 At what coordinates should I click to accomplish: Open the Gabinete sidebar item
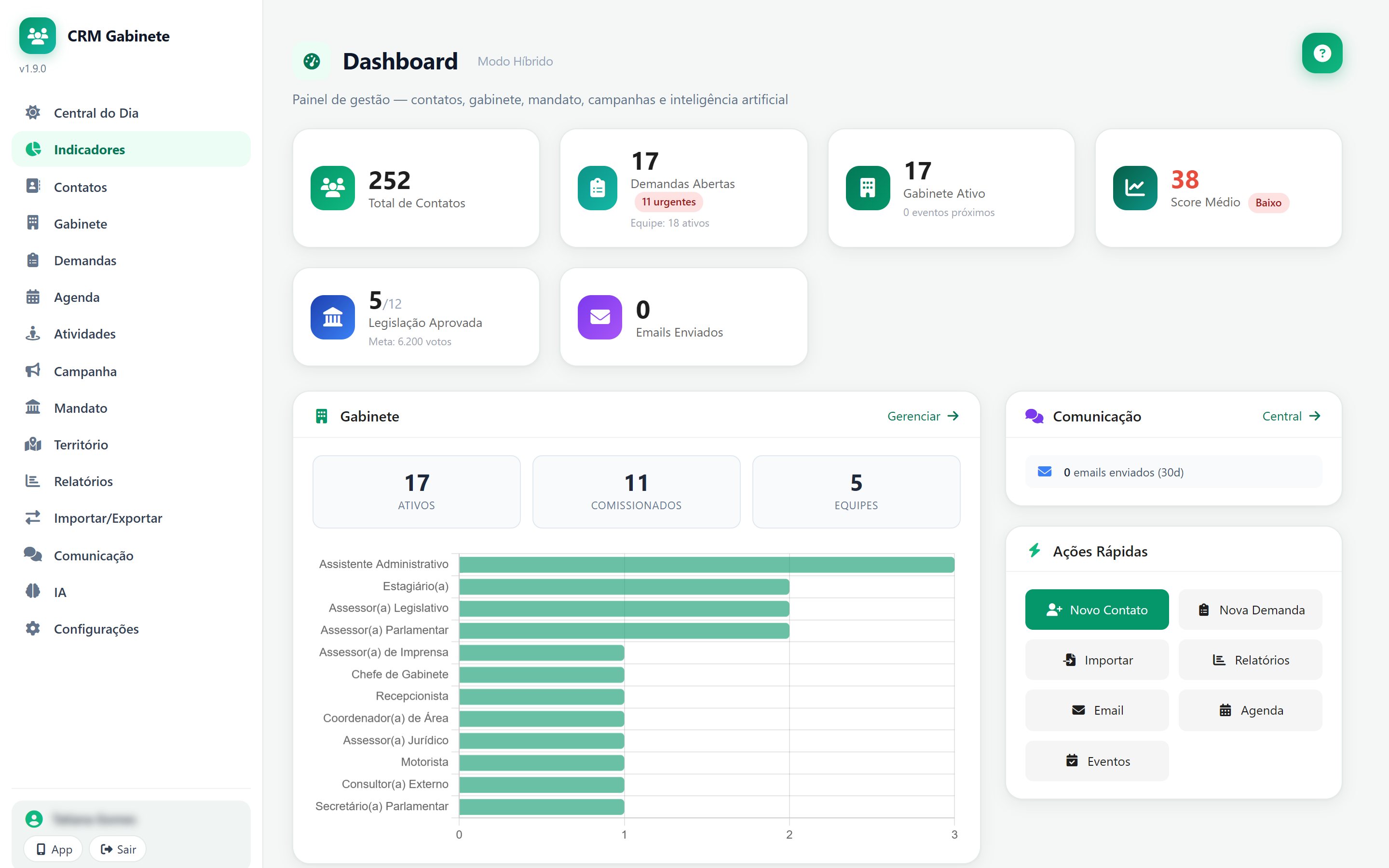(131, 223)
